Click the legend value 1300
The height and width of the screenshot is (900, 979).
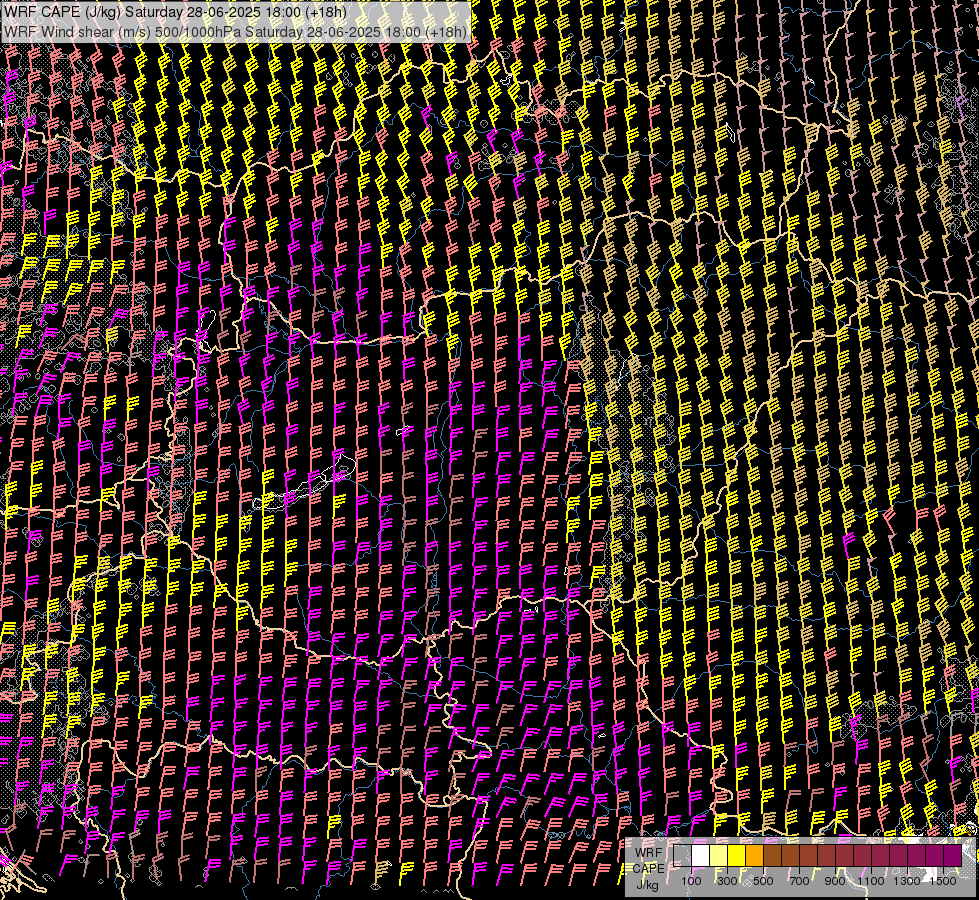[907, 881]
